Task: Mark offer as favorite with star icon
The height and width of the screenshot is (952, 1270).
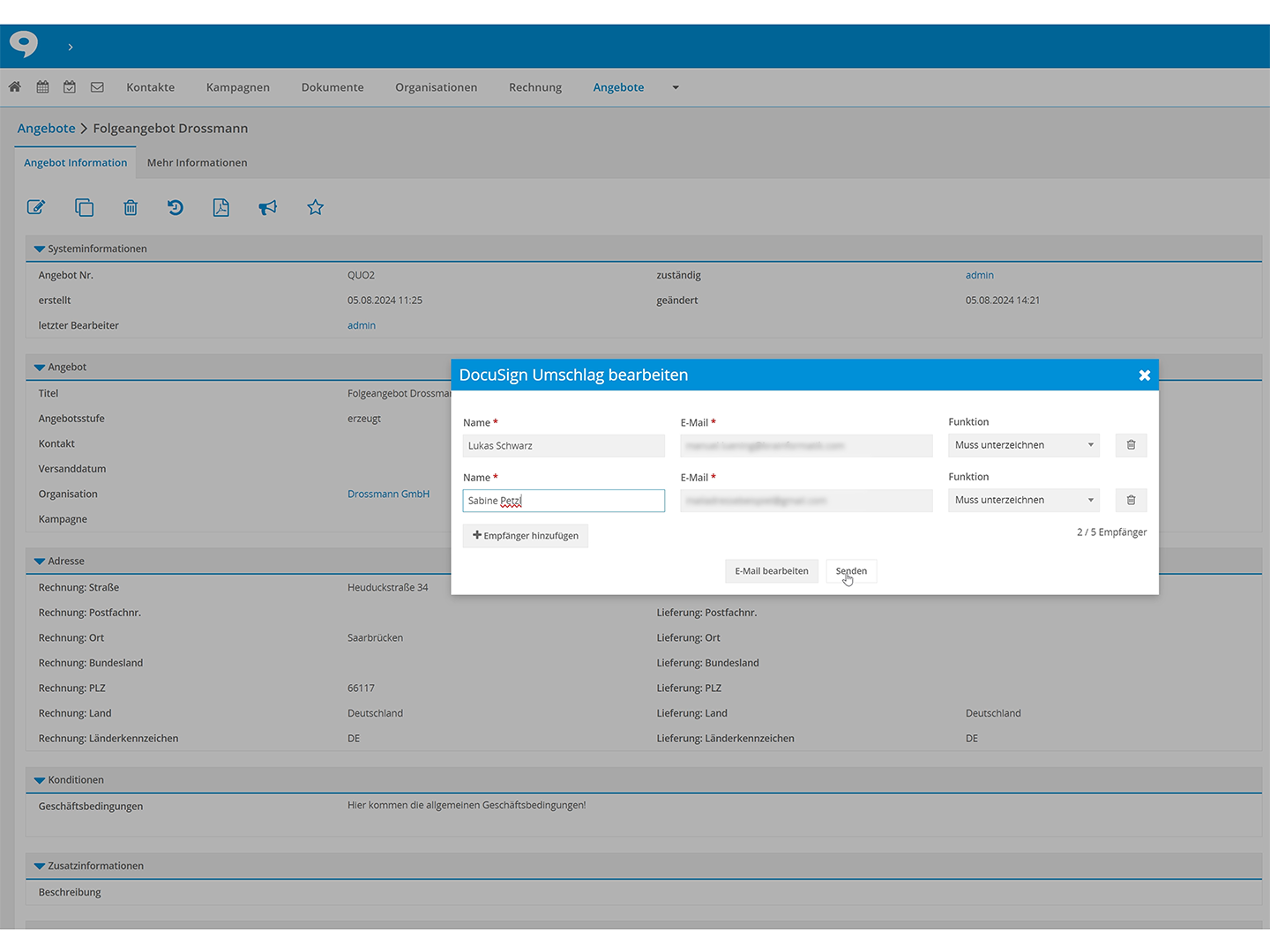Action: pyautogui.click(x=315, y=208)
